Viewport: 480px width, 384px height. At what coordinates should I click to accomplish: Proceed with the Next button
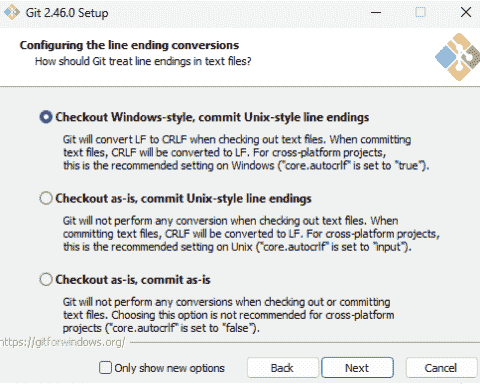[357, 368]
